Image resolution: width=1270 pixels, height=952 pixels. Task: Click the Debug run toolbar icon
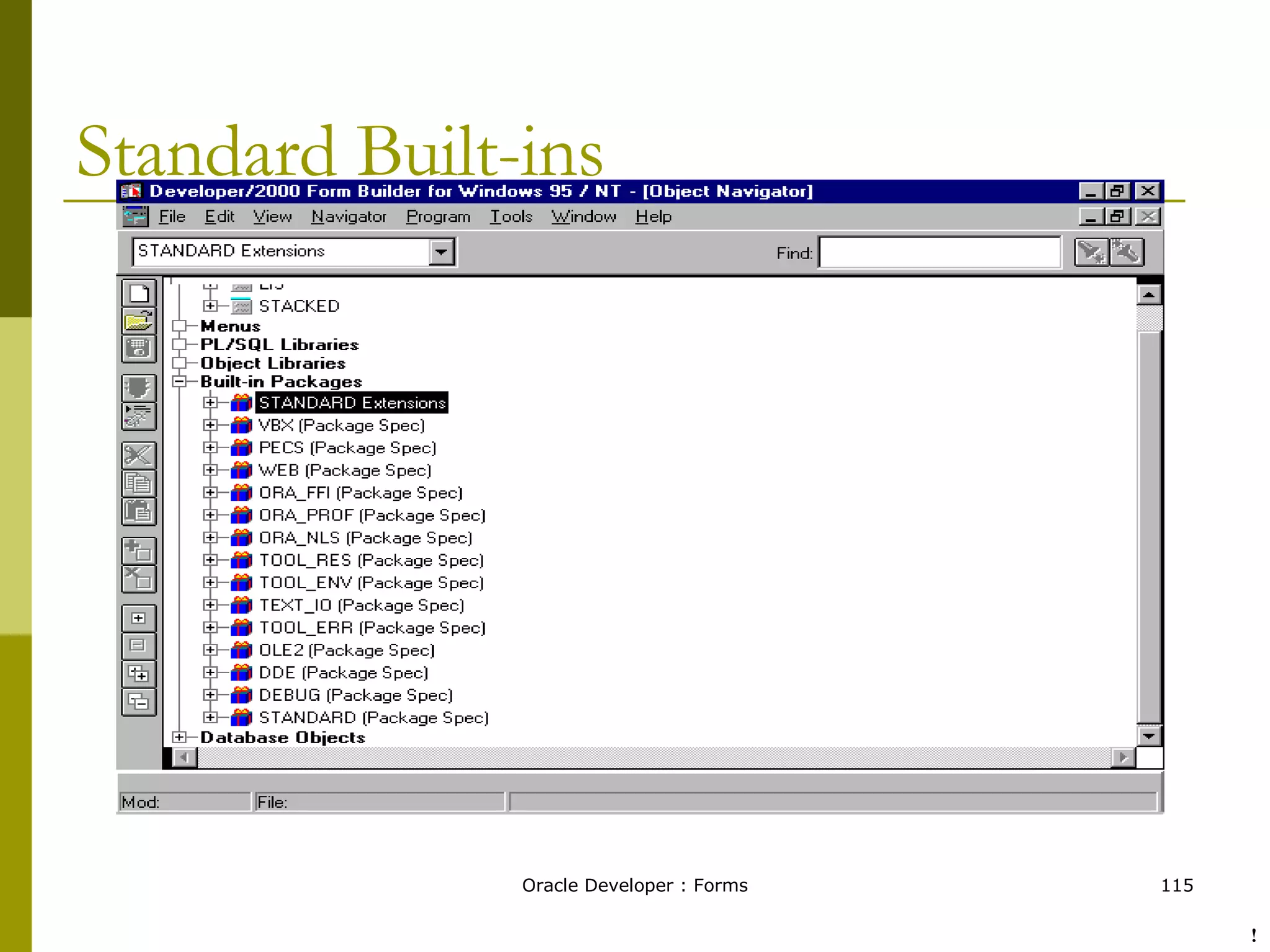pyautogui.click(x=138, y=416)
